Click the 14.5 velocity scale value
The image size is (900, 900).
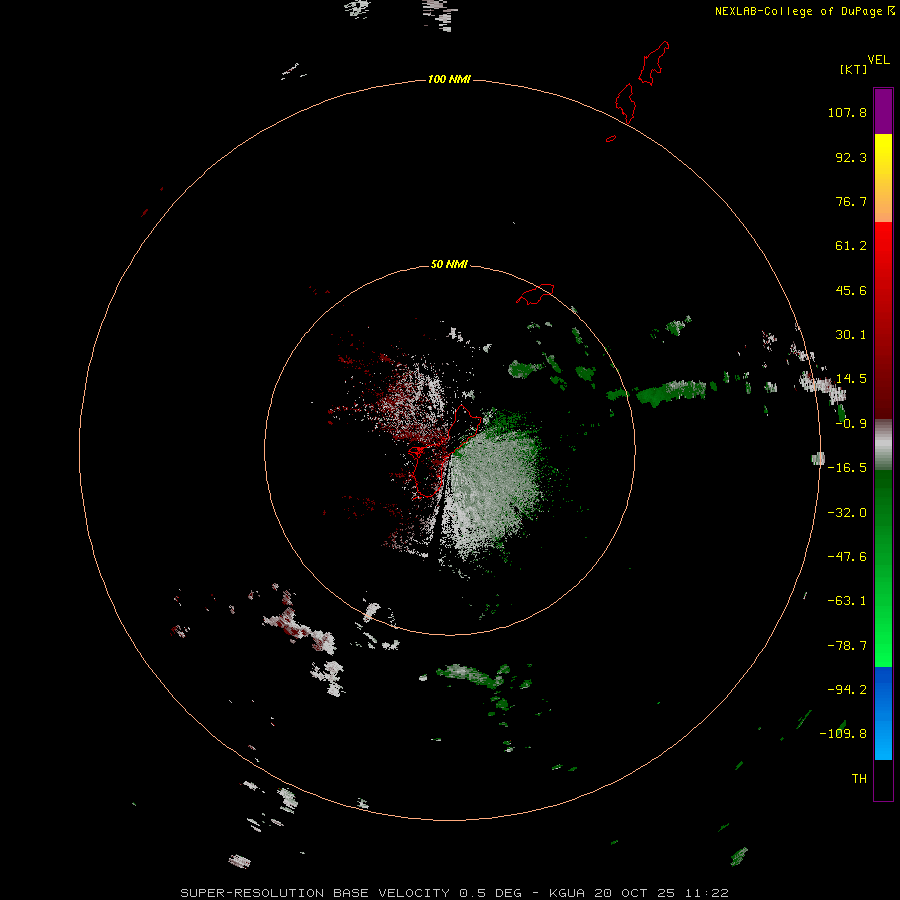tap(851, 379)
